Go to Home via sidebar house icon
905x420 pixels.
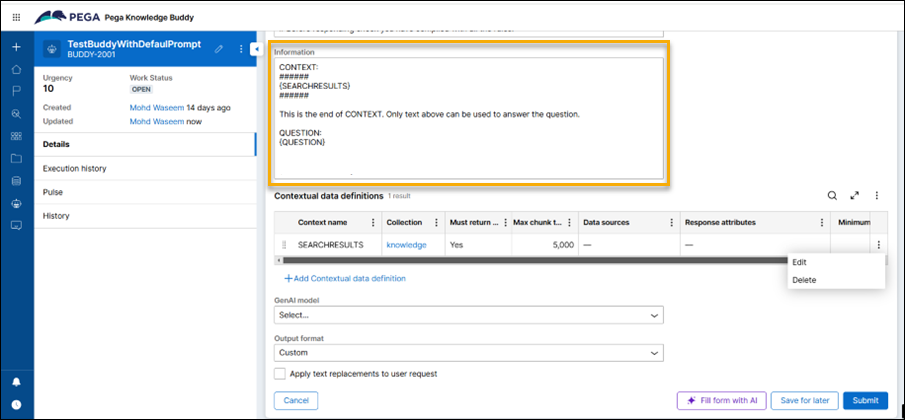pos(16,70)
